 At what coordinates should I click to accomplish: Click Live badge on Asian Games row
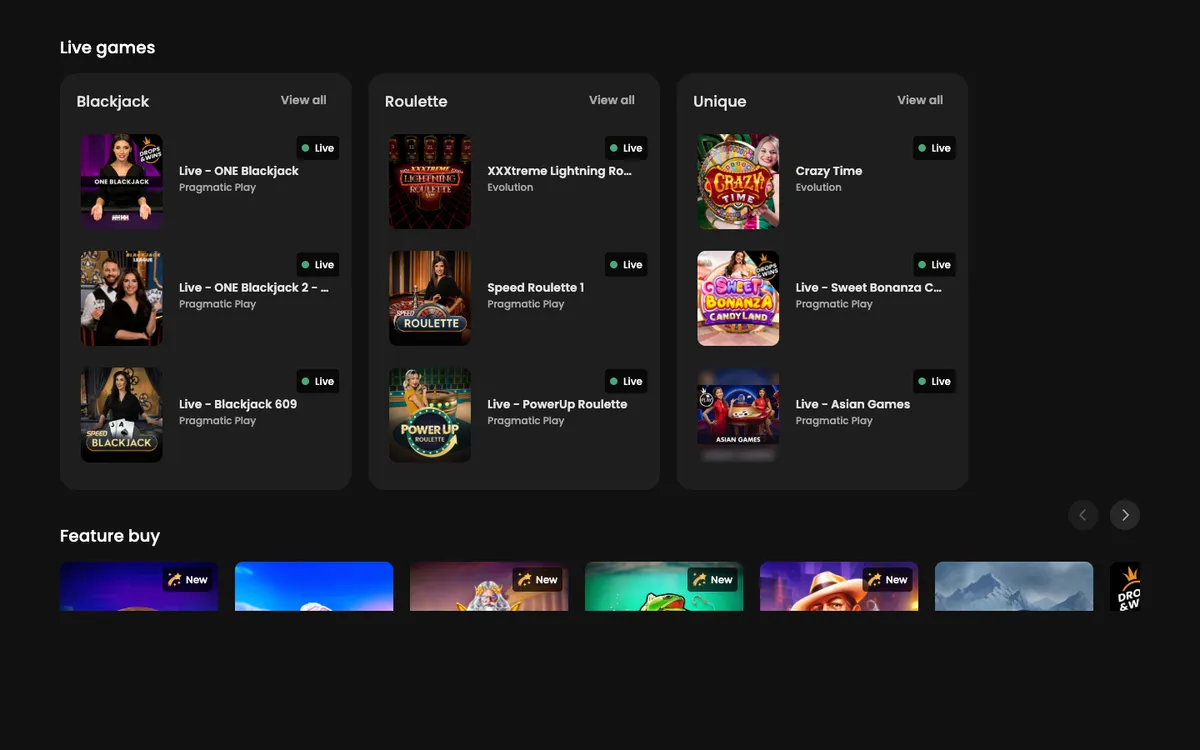[934, 381]
